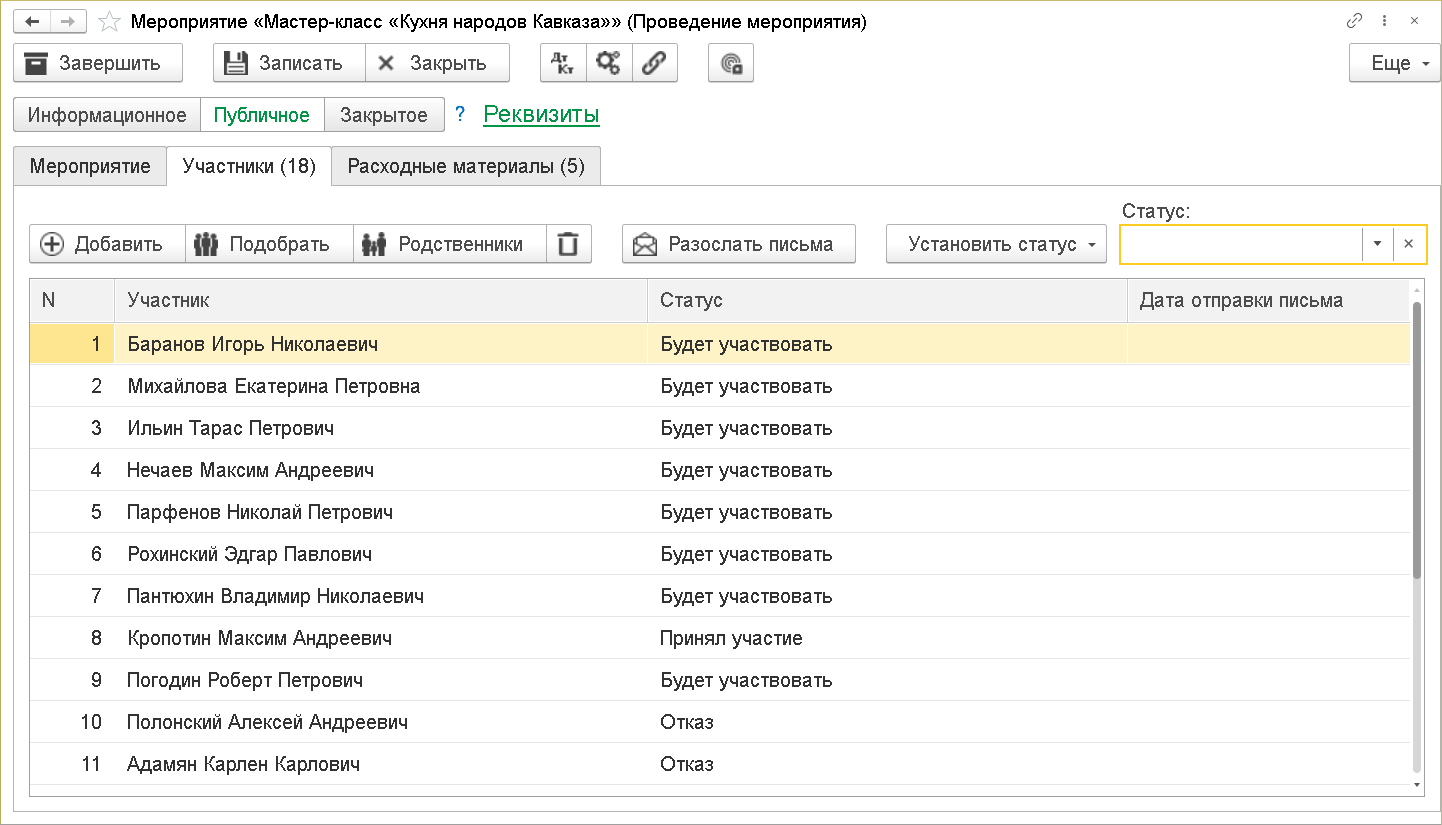Viewport: 1442px width, 825px height.
Task: Open the Реквизиты link
Action: point(541,115)
